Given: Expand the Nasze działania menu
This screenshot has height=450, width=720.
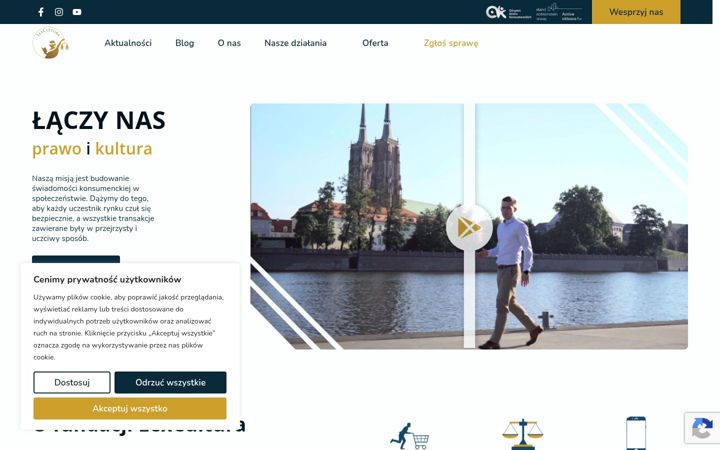Looking at the screenshot, I should 295,43.
